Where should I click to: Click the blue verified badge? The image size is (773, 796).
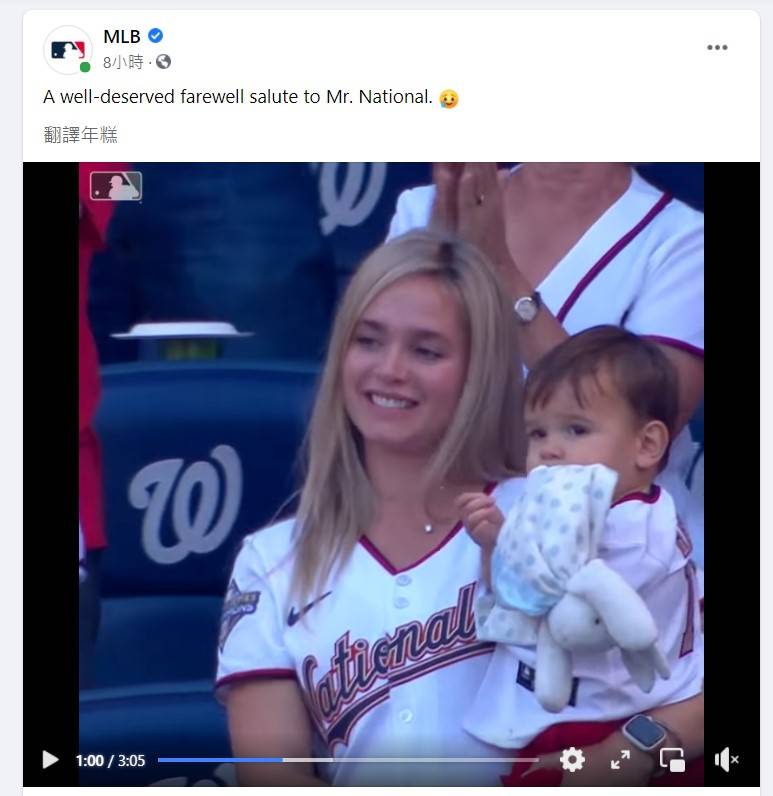point(155,37)
